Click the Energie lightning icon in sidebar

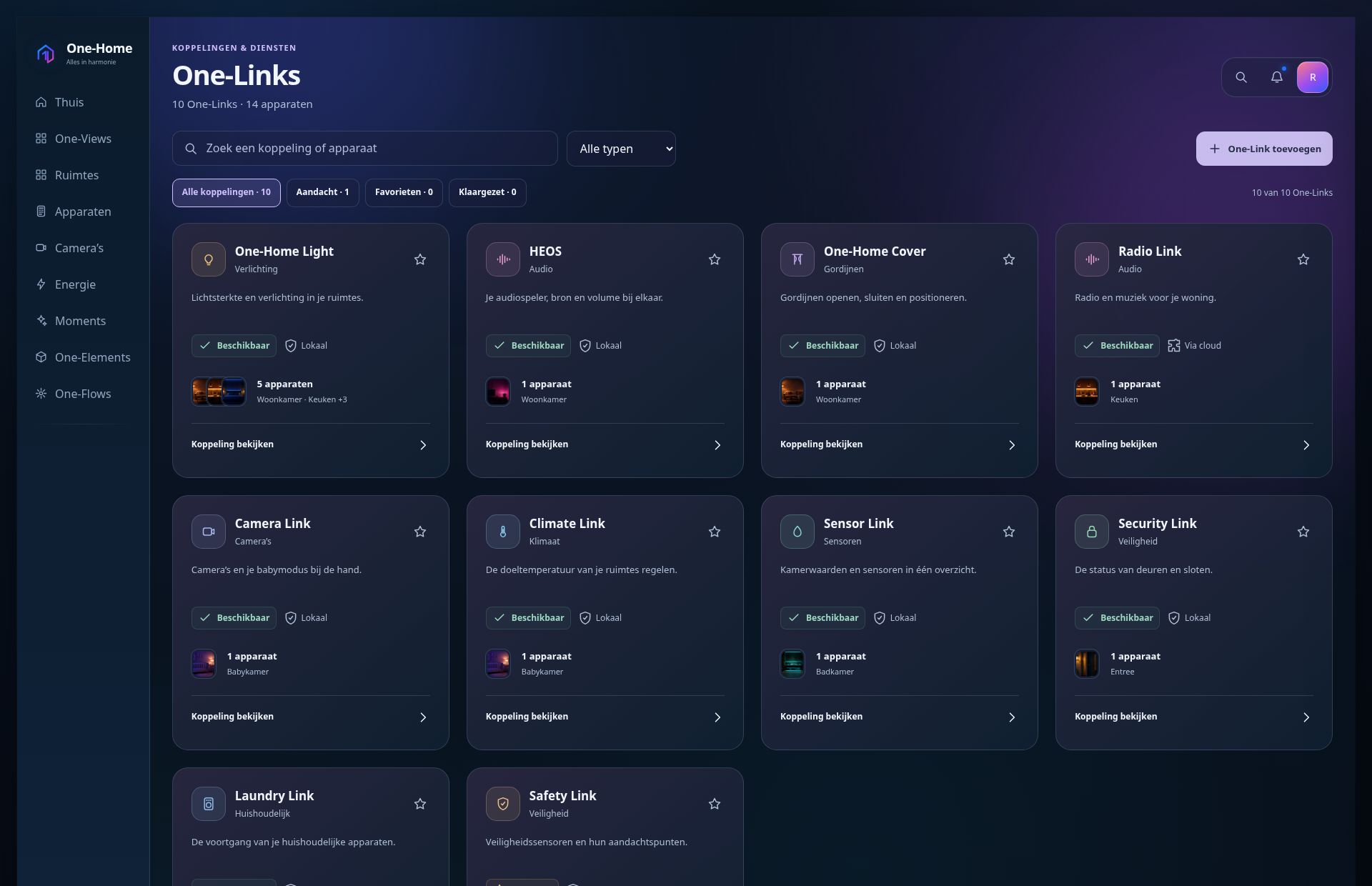tap(41, 284)
